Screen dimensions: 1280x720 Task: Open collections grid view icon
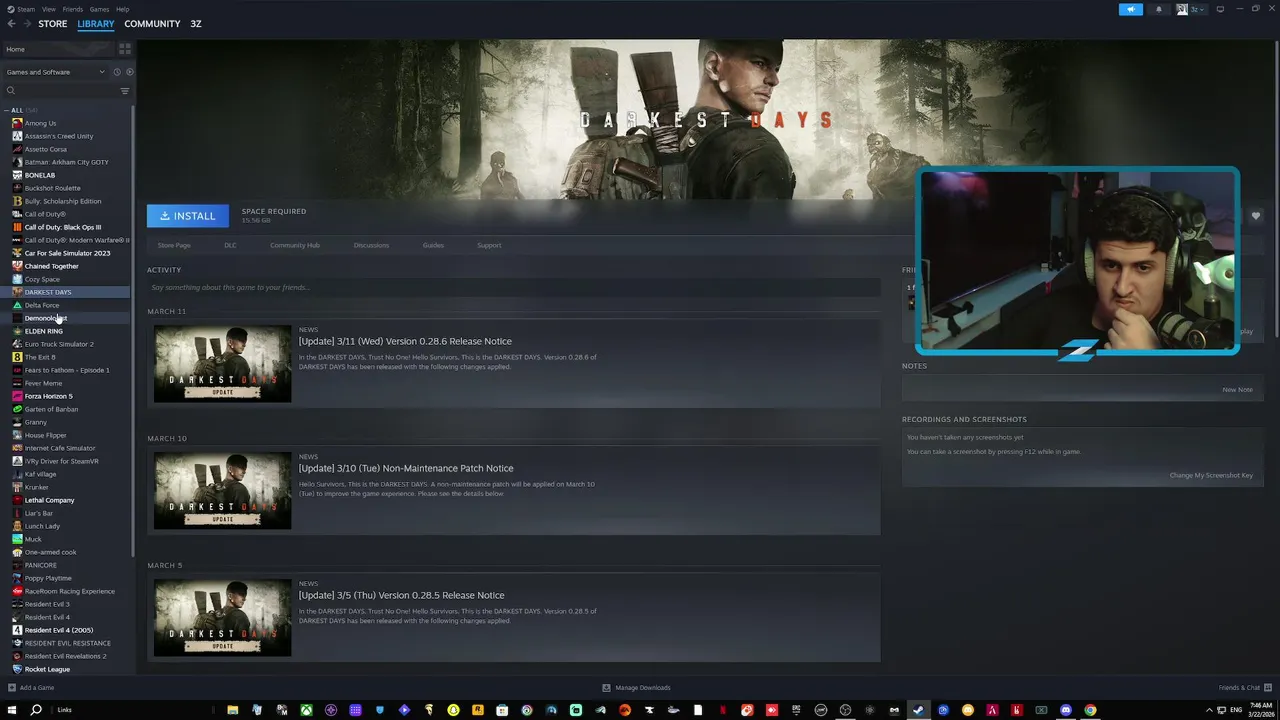pos(125,49)
